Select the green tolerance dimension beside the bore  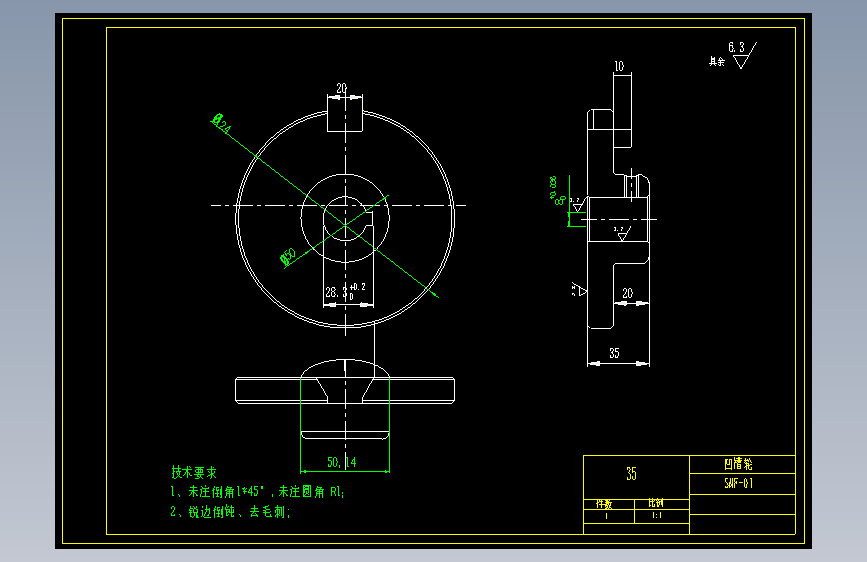pyautogui.click(x=557, y=191)
